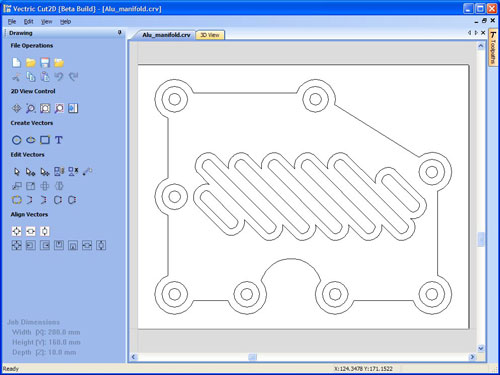
Task: Click the Pan view icon
Action: [16, 108]
